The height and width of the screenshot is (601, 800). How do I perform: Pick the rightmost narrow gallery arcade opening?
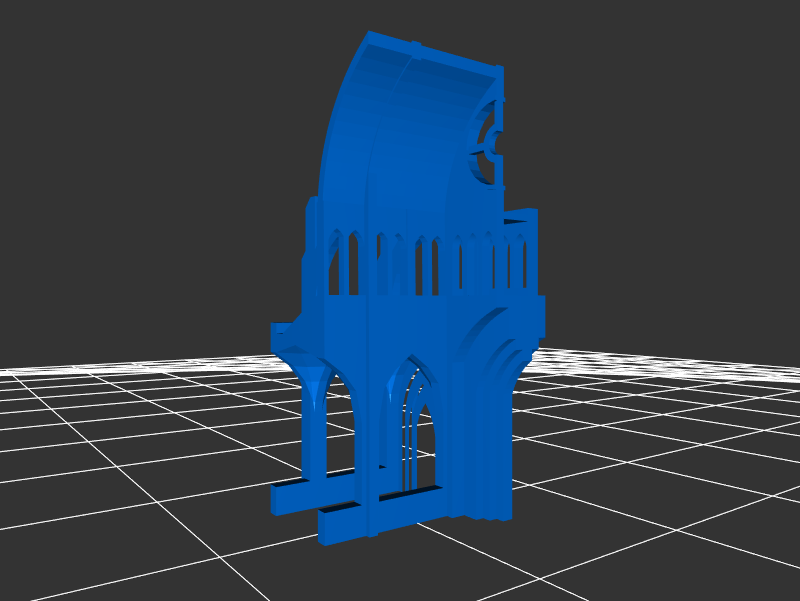(x=521, y=262)
